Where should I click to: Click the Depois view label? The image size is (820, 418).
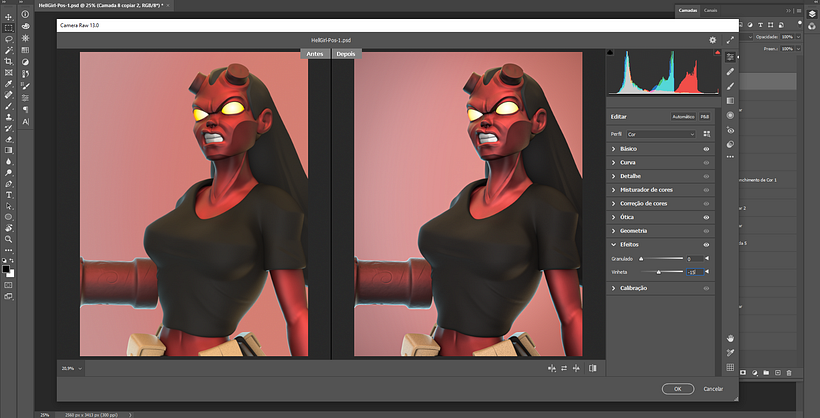(346, 54)
